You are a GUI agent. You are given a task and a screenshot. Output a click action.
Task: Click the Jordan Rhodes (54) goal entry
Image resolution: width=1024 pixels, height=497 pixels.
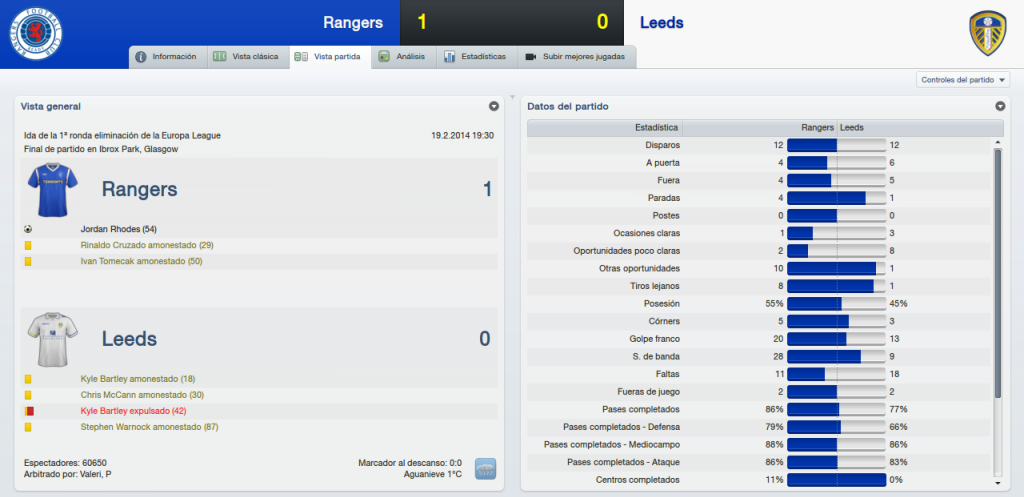point(118,229)
